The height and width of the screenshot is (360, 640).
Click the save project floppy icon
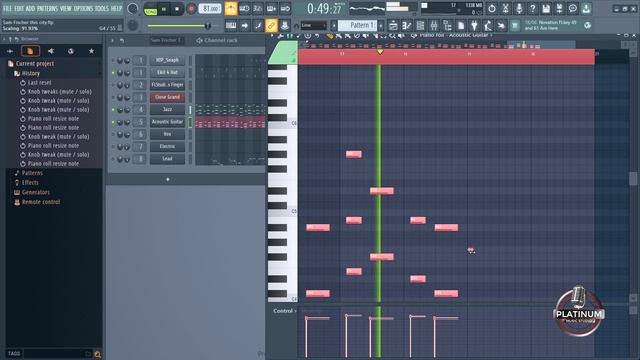click(546, 9)
